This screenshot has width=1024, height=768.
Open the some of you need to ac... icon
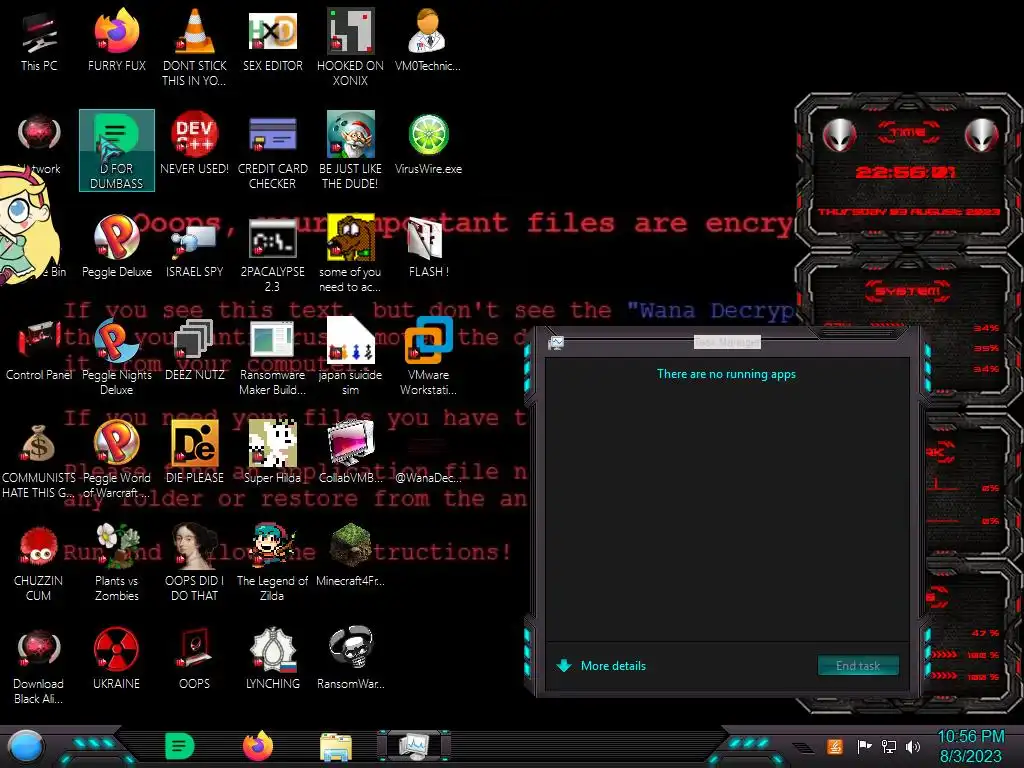[x=350, y=253]
